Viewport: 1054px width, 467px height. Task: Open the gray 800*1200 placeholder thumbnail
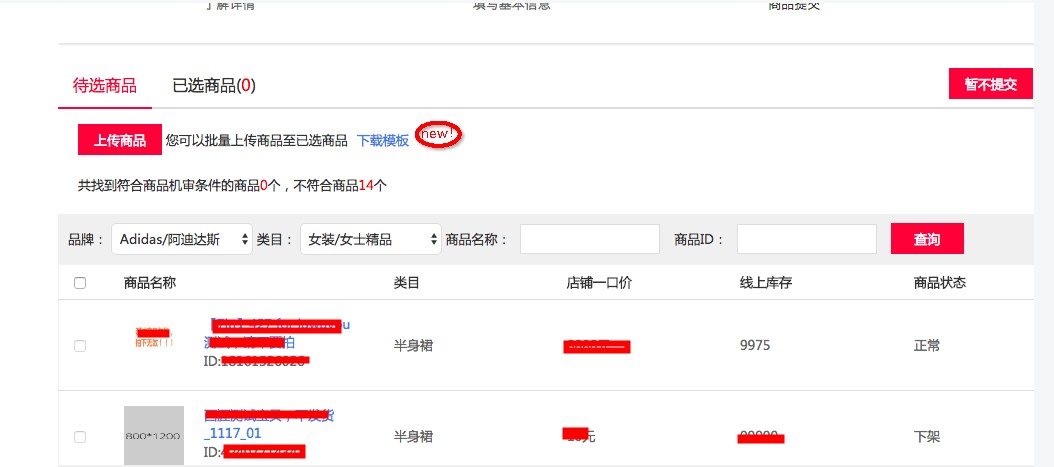coord(153,435)
